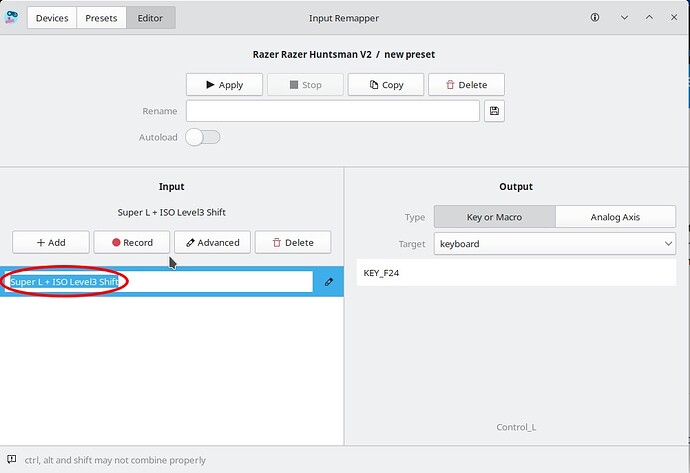
Task: Click the Control_L text under output
Action: point(516,427)
